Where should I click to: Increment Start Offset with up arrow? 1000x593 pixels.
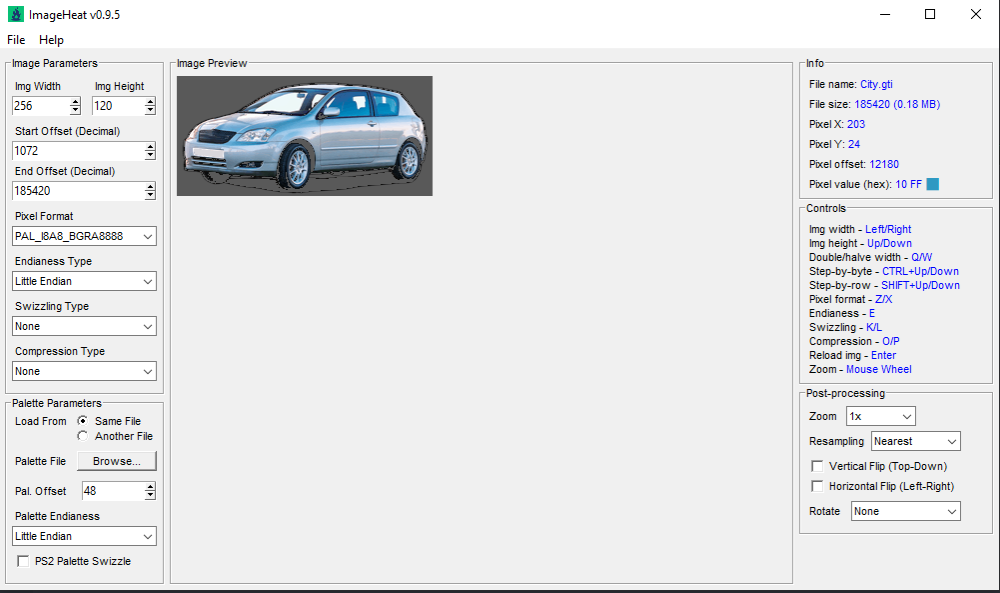150,147
